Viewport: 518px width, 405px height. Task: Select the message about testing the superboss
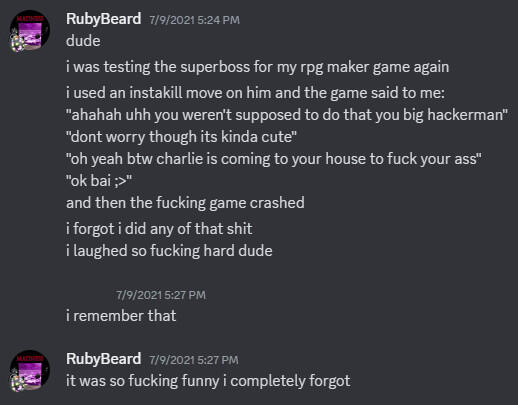pyautogui.click(x=258, y=67)
